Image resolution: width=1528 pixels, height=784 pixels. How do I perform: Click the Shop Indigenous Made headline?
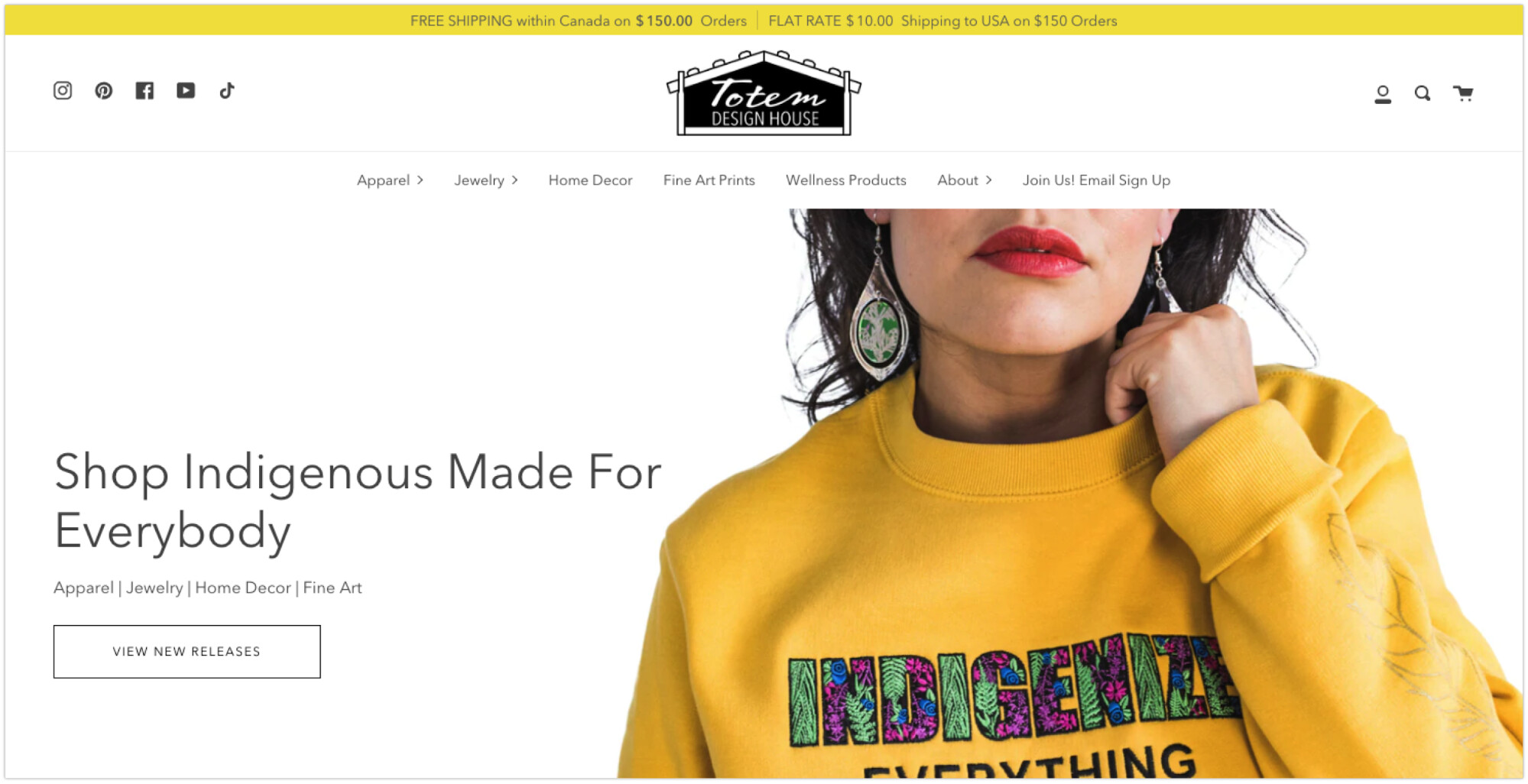pyautogui.click(x=358, y=501)
